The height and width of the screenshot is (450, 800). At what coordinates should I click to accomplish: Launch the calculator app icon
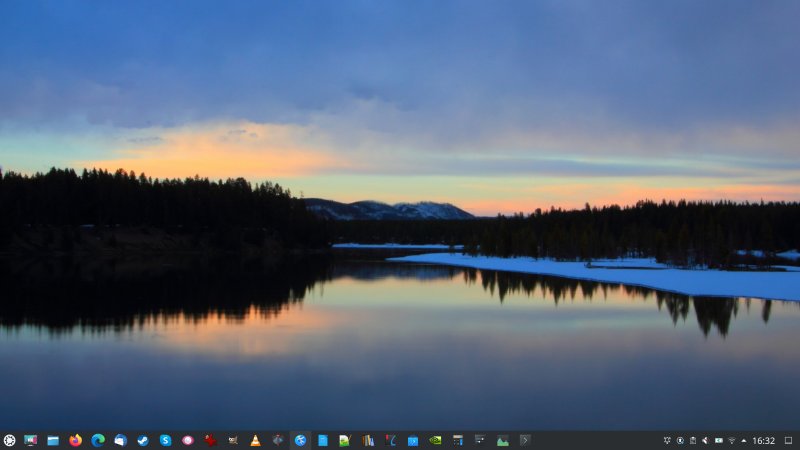(458, 440)
